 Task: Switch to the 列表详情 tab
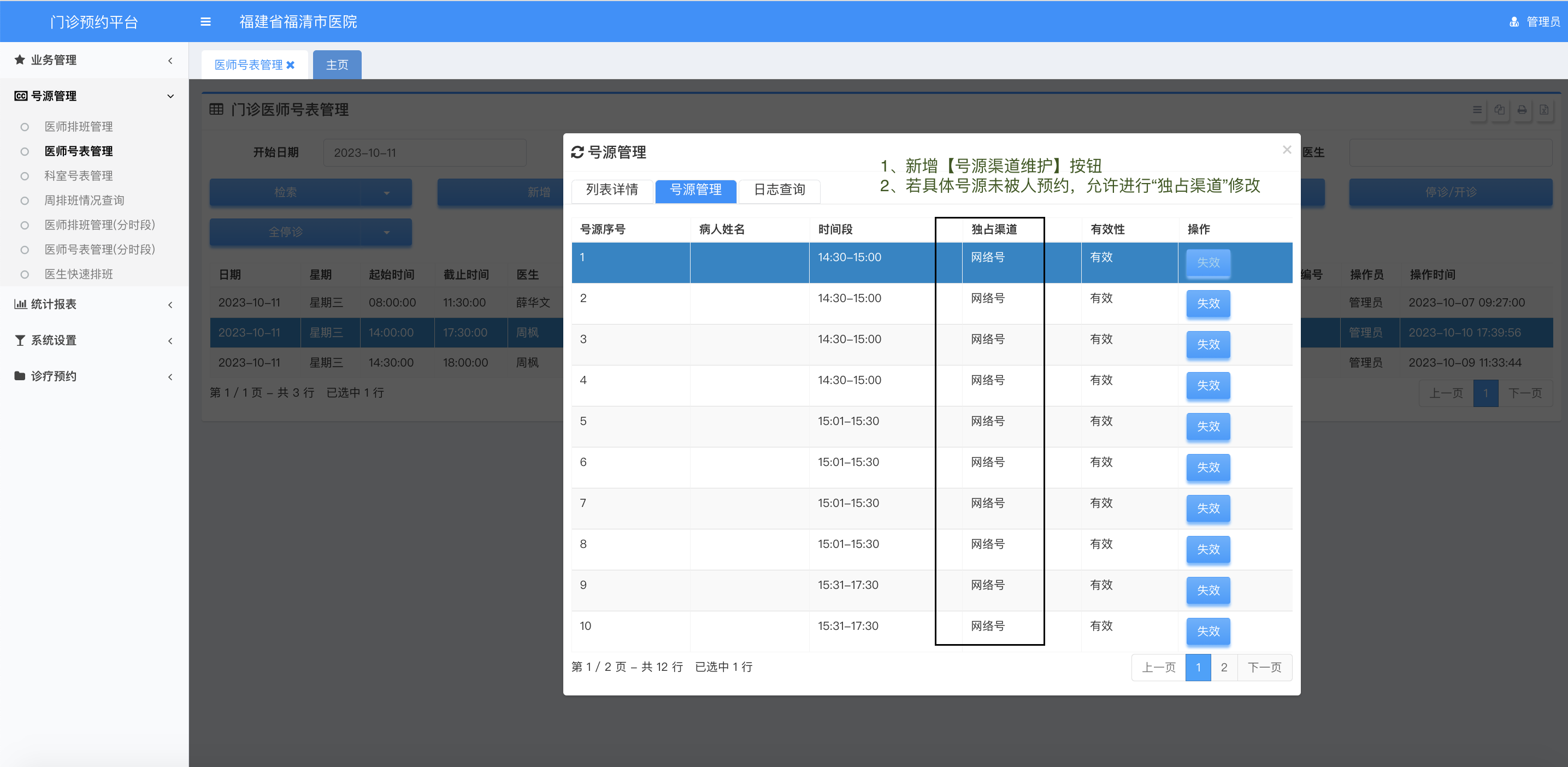point(612,190)
